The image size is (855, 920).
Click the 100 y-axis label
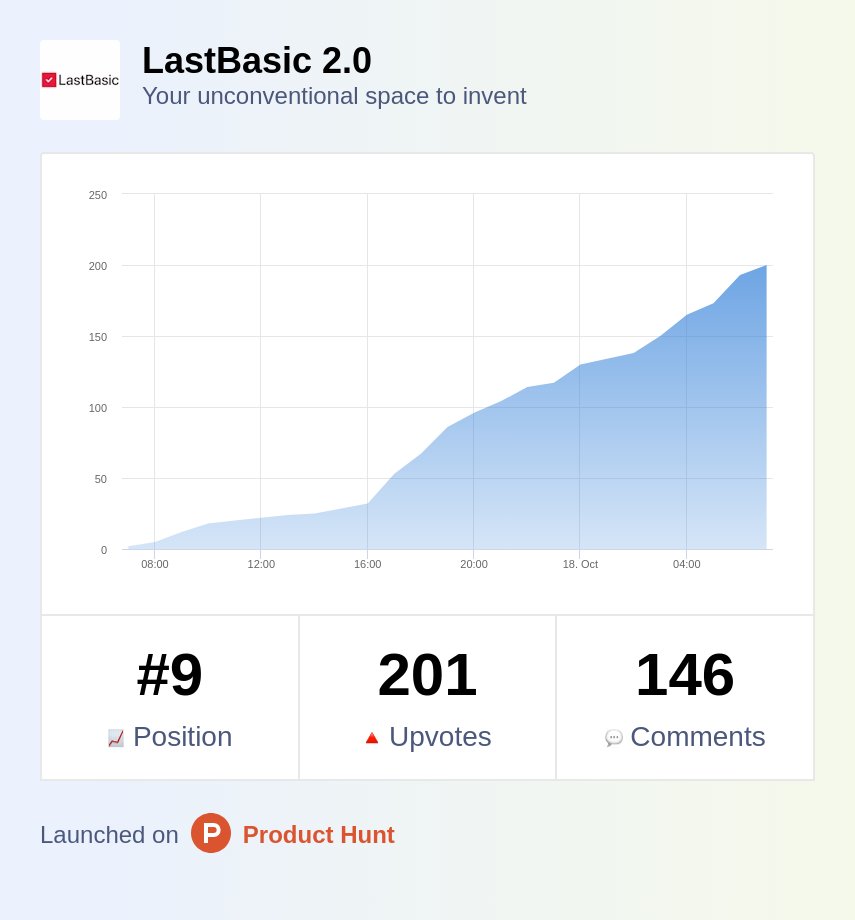(98, 408)
